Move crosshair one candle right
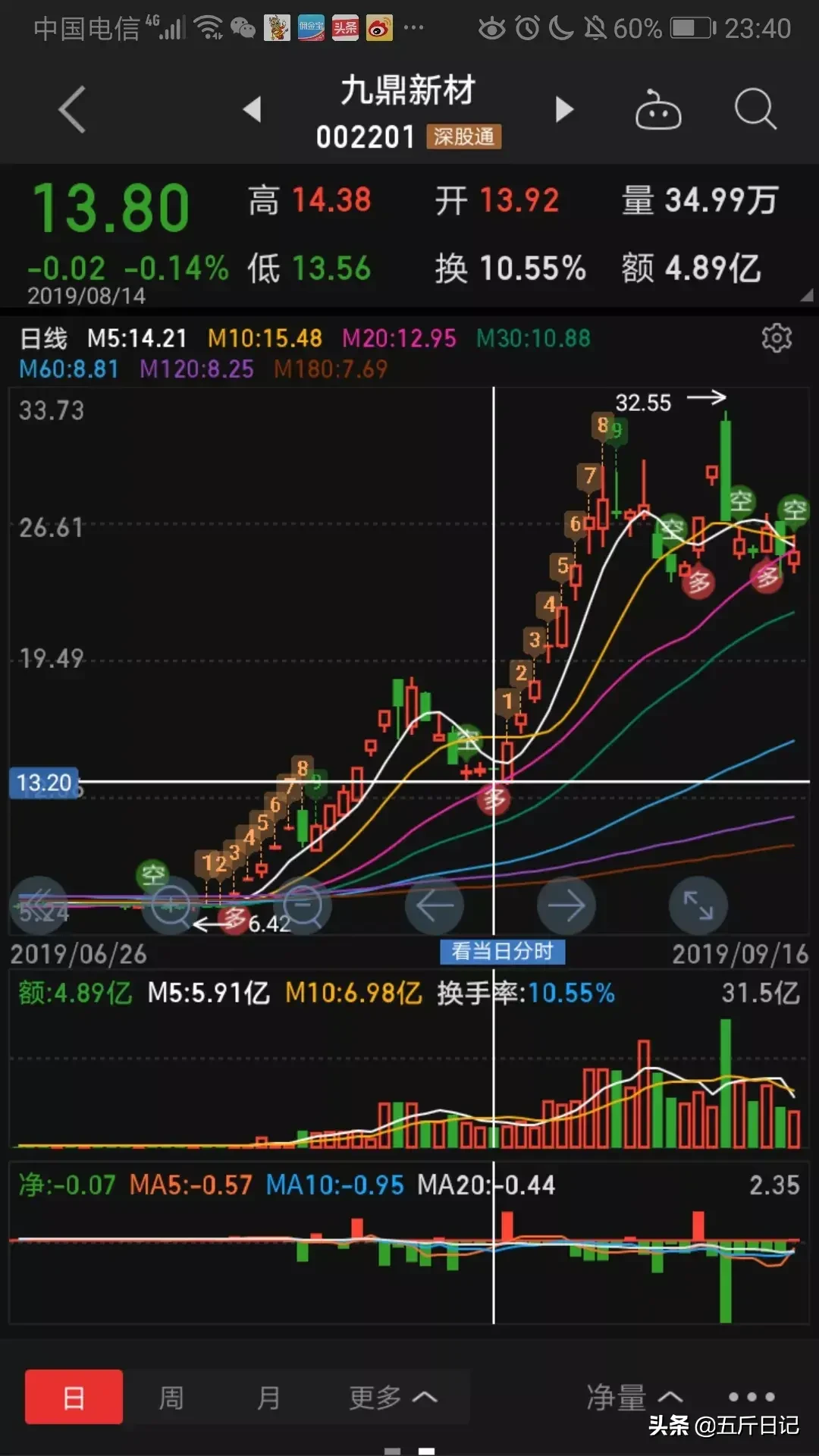Image resolution: width=819 pixels, height=1456 pixels. click(x=566, y=905)
